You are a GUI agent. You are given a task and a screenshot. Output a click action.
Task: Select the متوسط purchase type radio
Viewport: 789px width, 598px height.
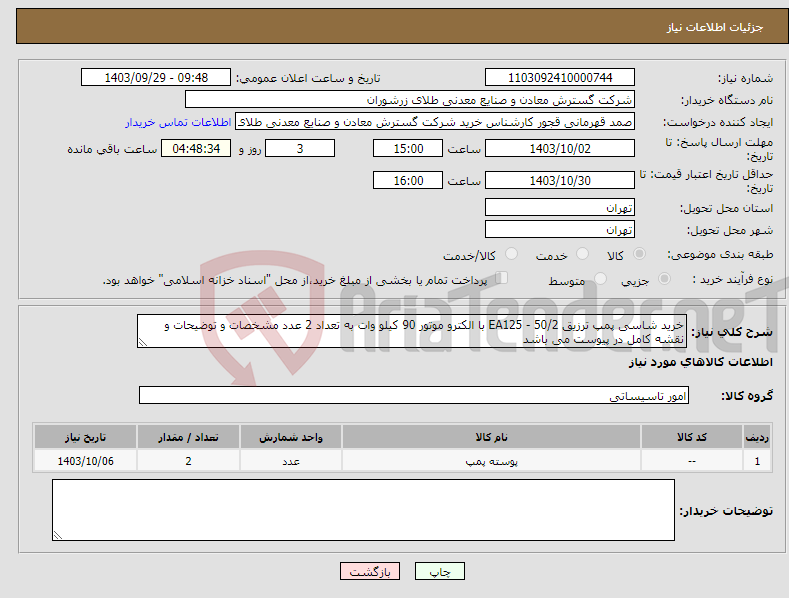pyautogui.click(x=600, y=278)
